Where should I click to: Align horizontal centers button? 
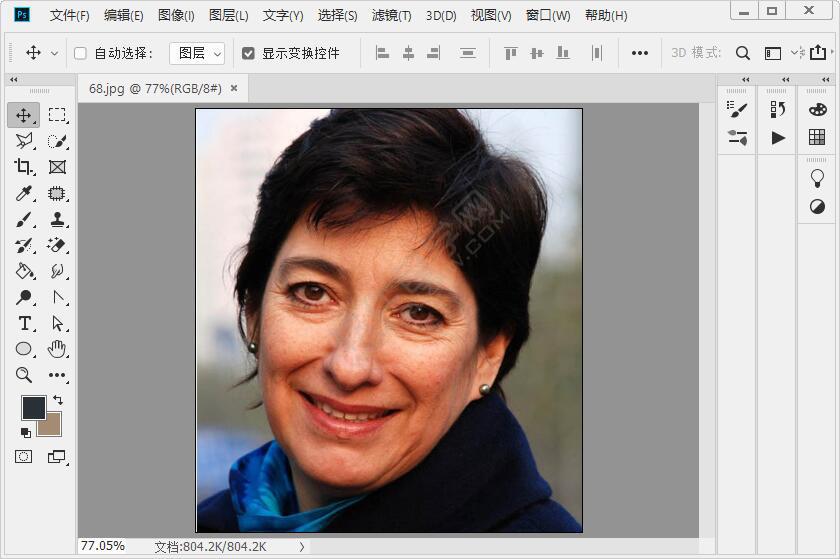click(x=408, y=53)
